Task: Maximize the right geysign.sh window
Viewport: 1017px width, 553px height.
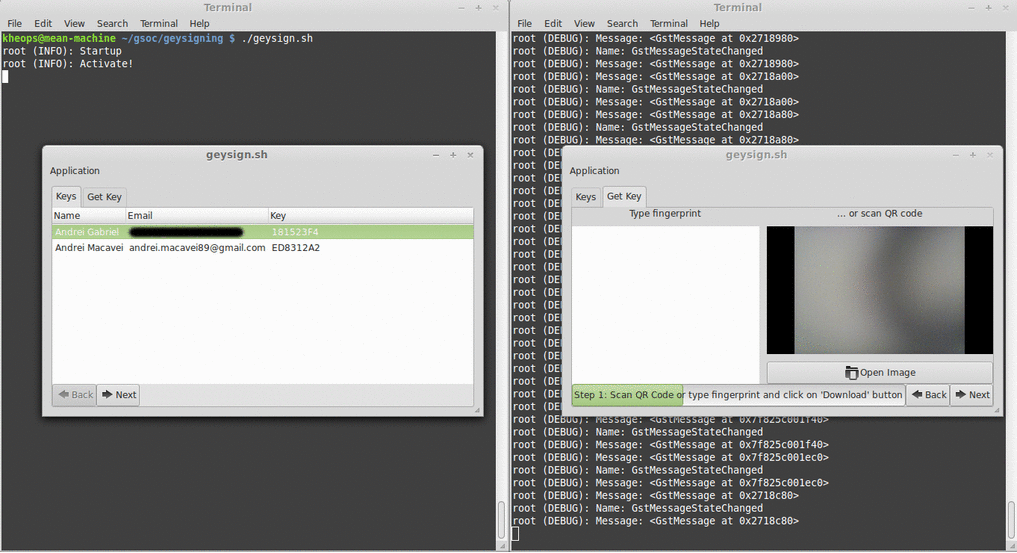Action: click(973, 155)
